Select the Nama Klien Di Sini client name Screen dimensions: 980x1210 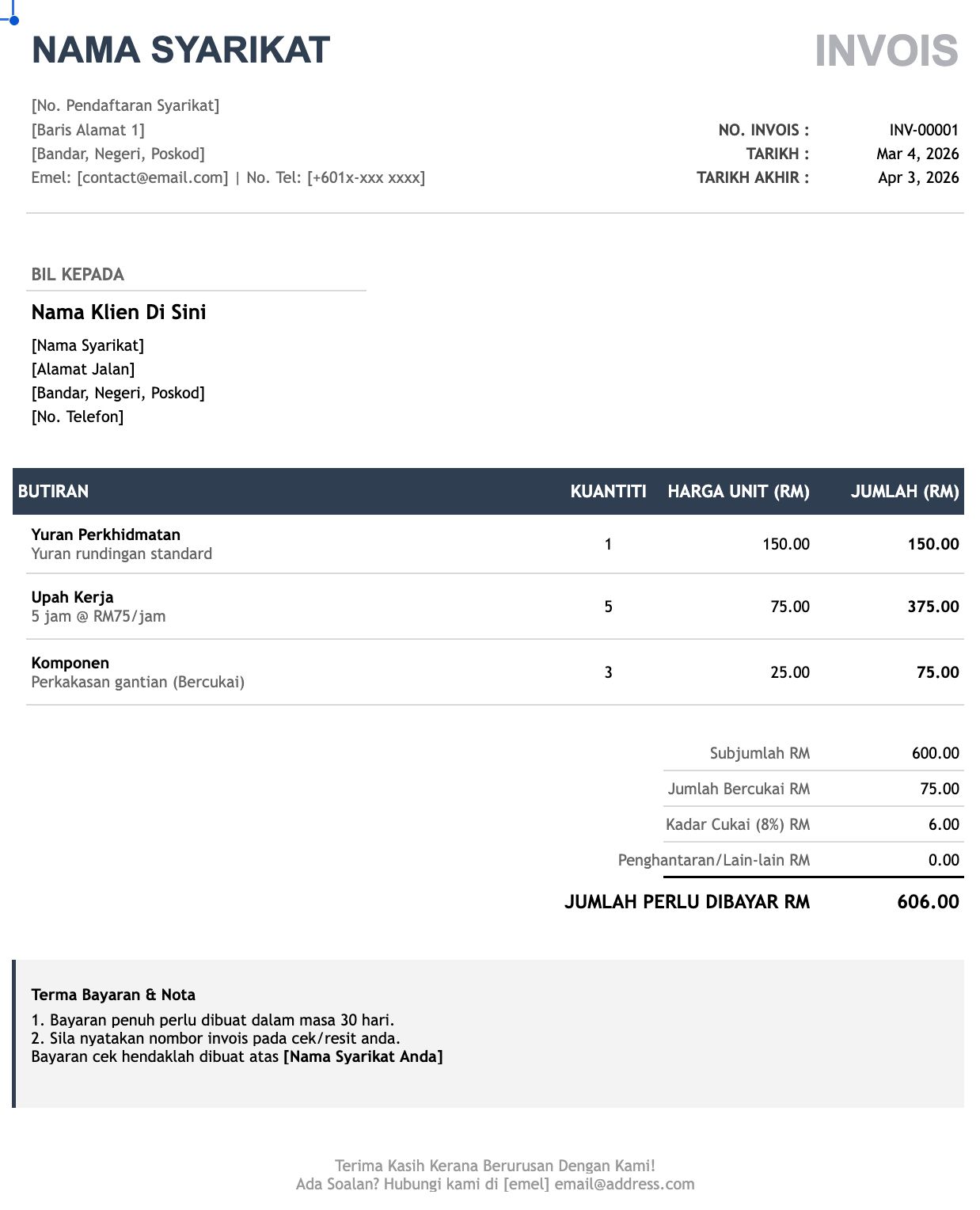[x=119, y=312]
